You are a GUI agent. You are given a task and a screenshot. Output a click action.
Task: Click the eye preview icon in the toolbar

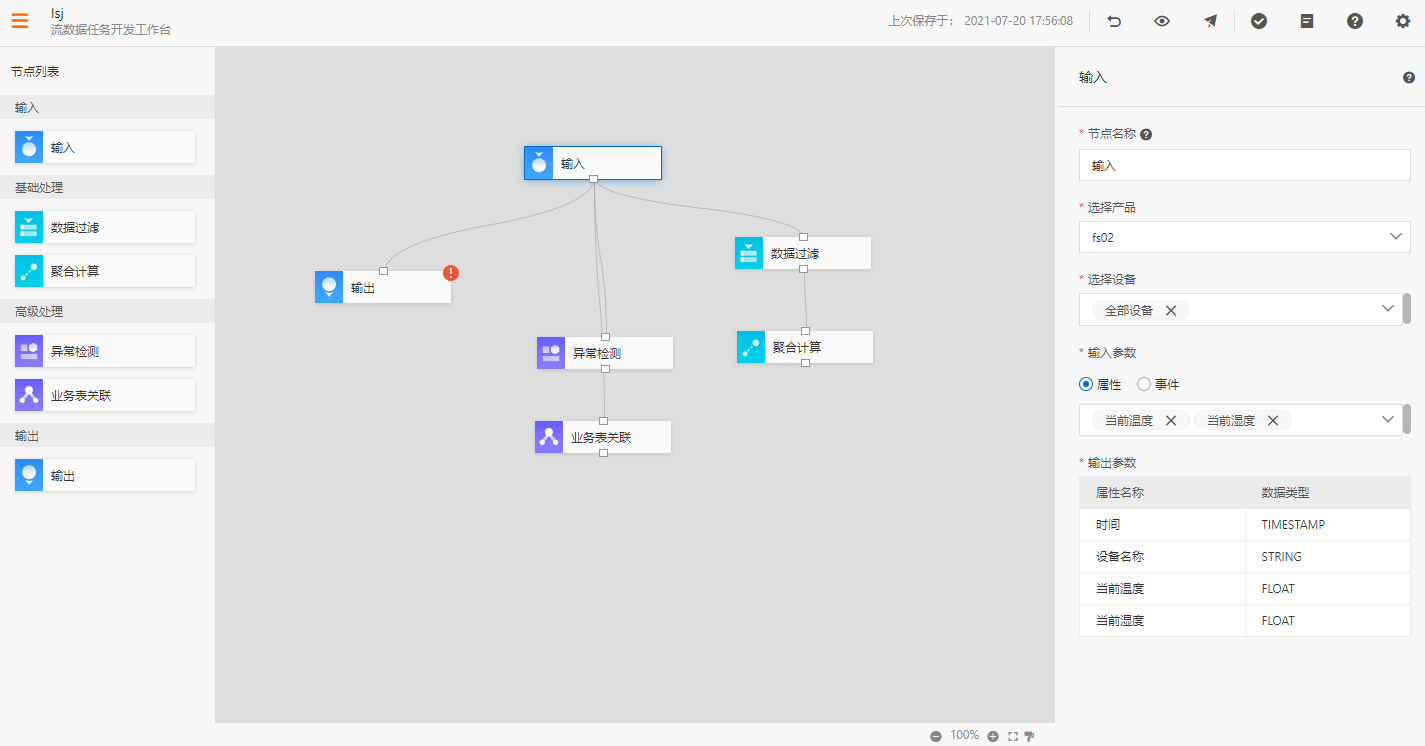coord(1162,21)
